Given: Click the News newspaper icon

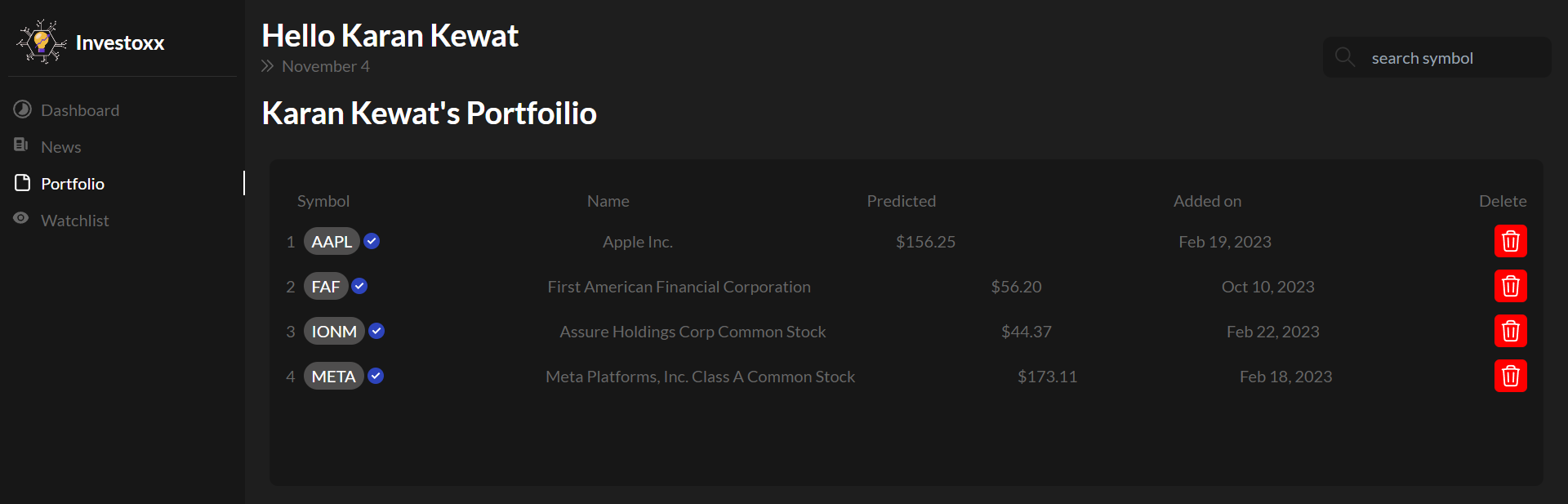Looking at the screenshot, I should pyautogui.click(x=21, y=145).
